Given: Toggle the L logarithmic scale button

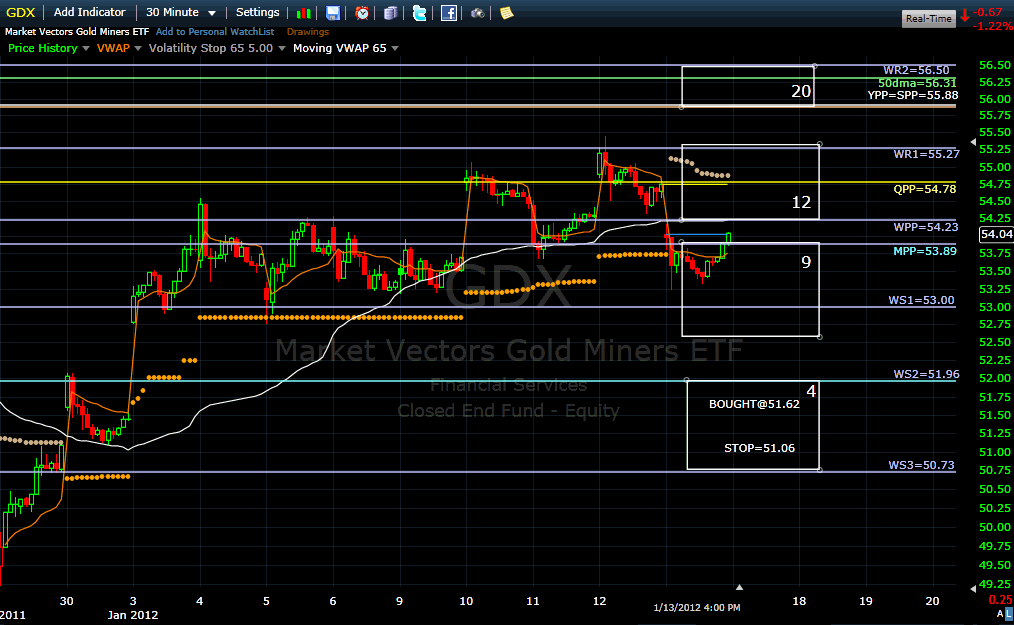Looking at the screenshot, I should (1009, 613).
